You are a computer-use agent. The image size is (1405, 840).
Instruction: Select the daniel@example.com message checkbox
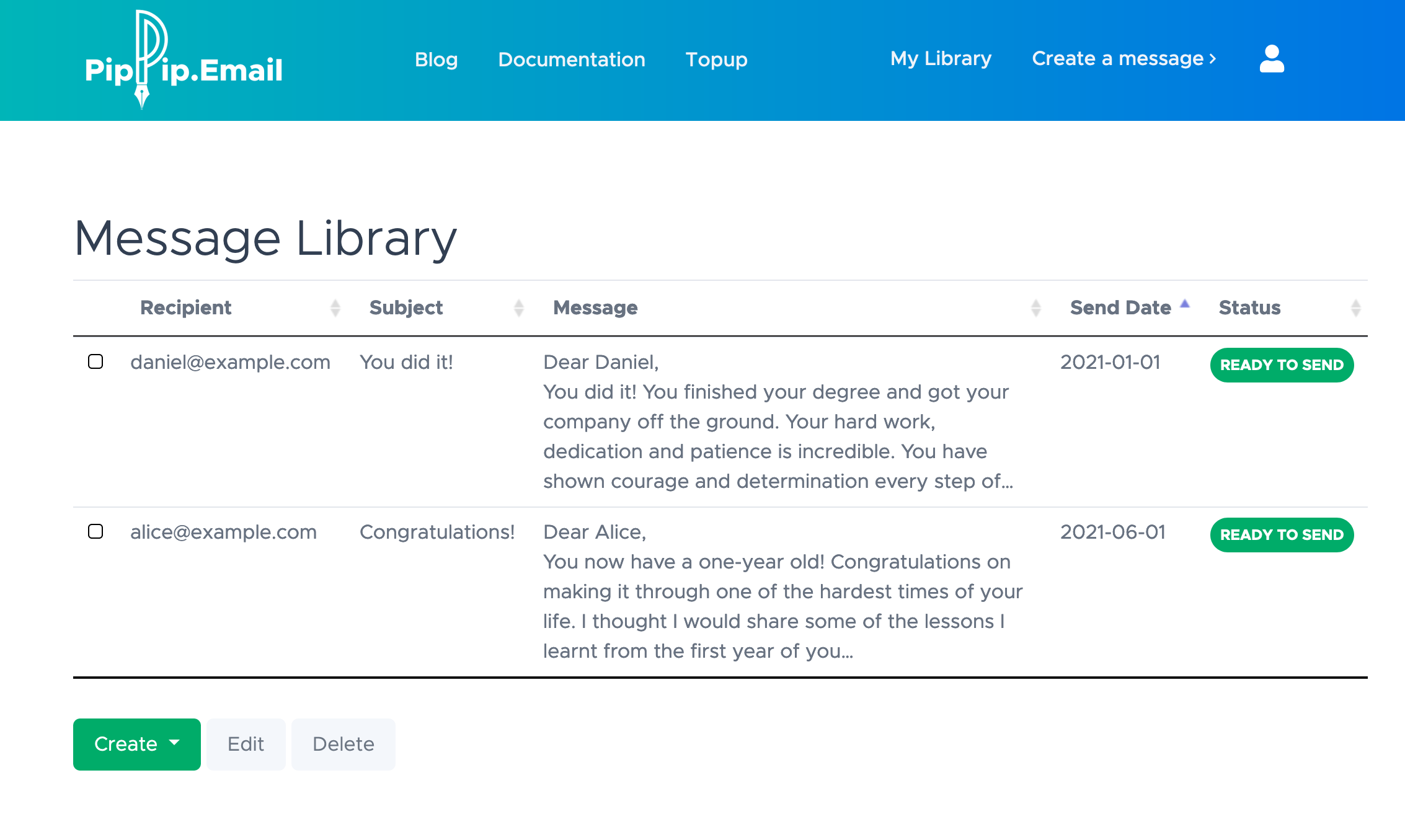(x=95, y=361)
